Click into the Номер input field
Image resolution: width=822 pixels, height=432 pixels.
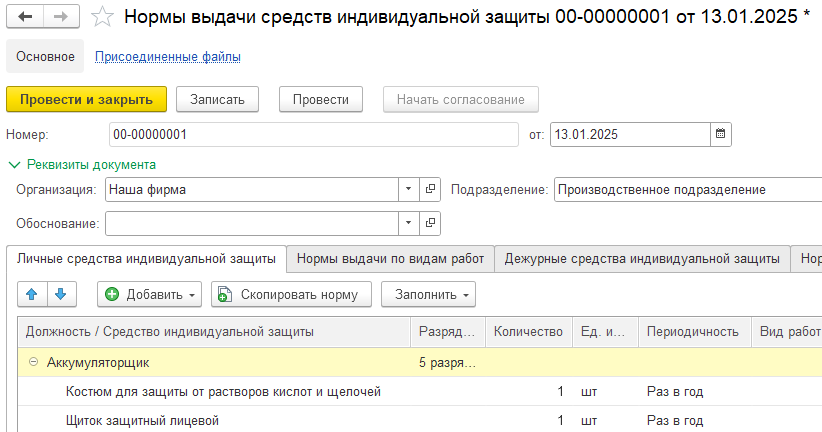point(312,134)
